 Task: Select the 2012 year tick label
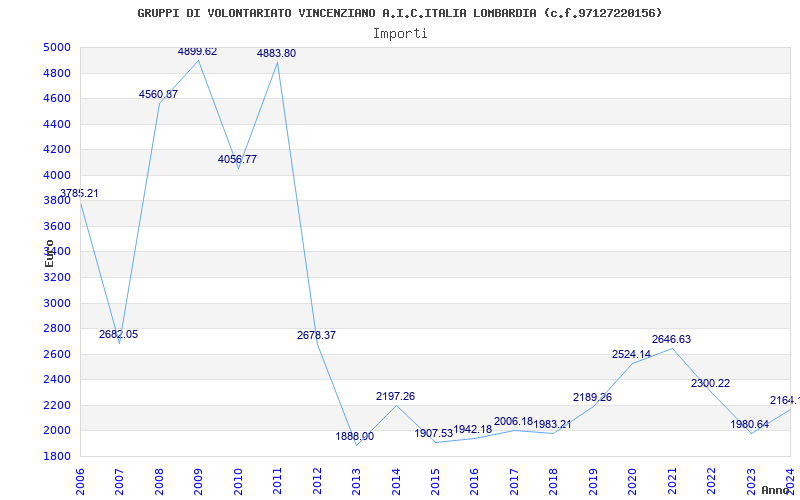click(317, 481)
